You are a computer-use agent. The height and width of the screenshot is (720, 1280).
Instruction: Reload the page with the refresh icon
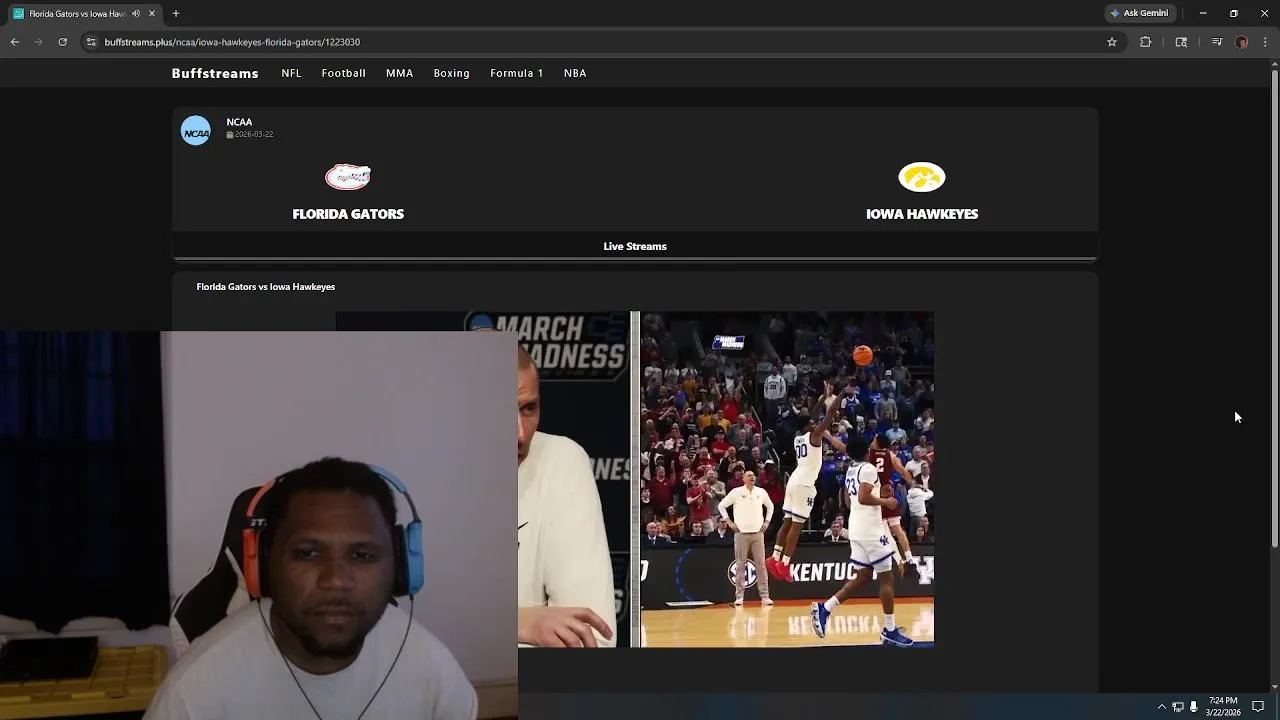[62, 42]
